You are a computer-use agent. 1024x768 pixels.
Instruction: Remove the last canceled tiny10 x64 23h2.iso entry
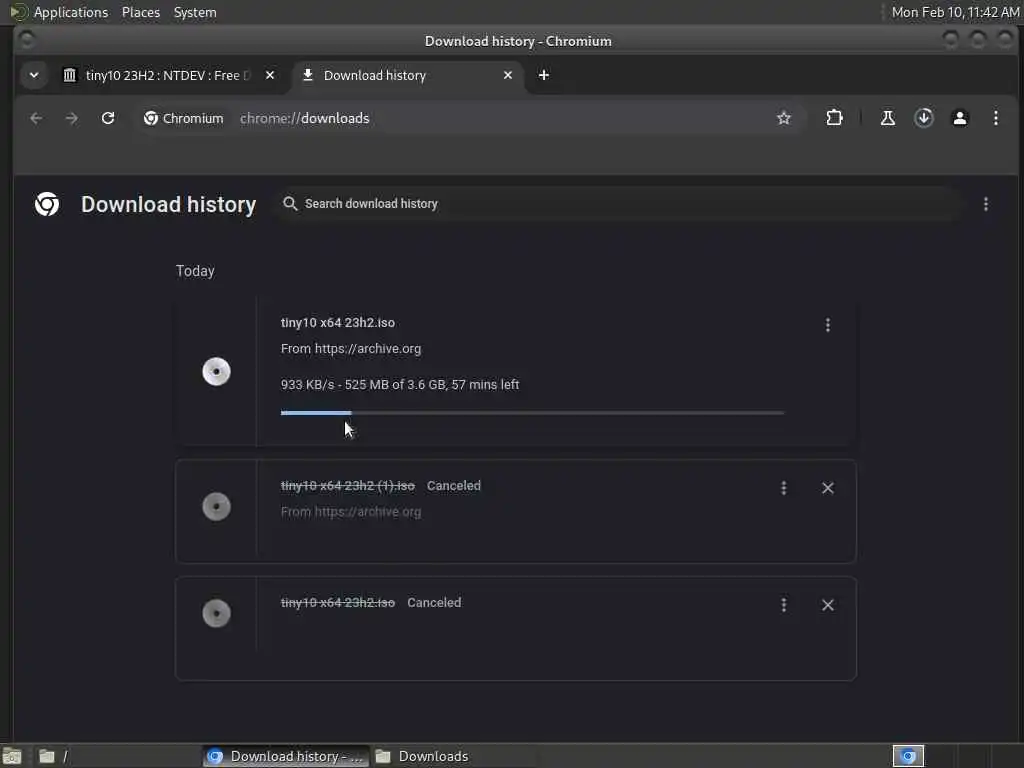pyautogui.click(x=827, y=605)
